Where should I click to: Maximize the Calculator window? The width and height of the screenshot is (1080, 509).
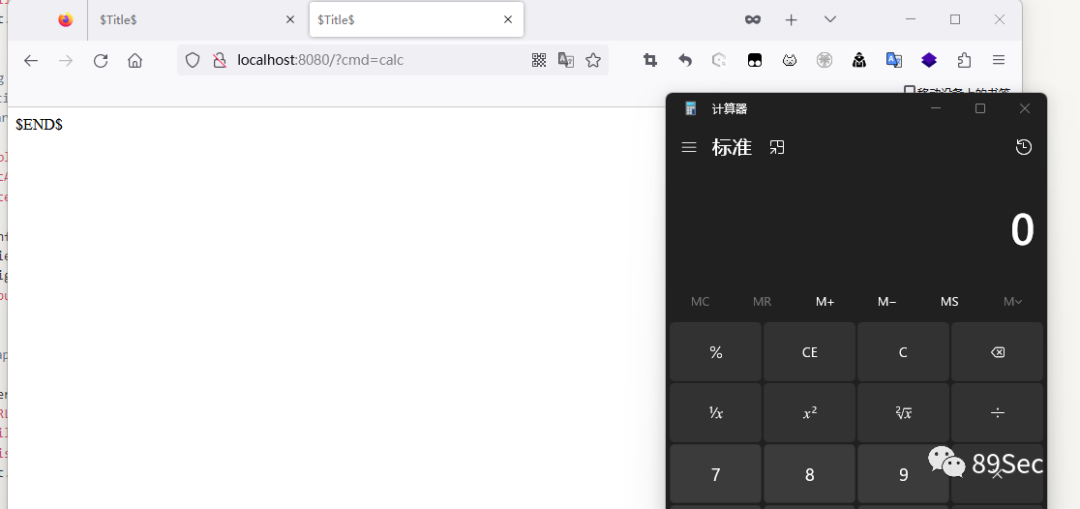tap(980, 108)
